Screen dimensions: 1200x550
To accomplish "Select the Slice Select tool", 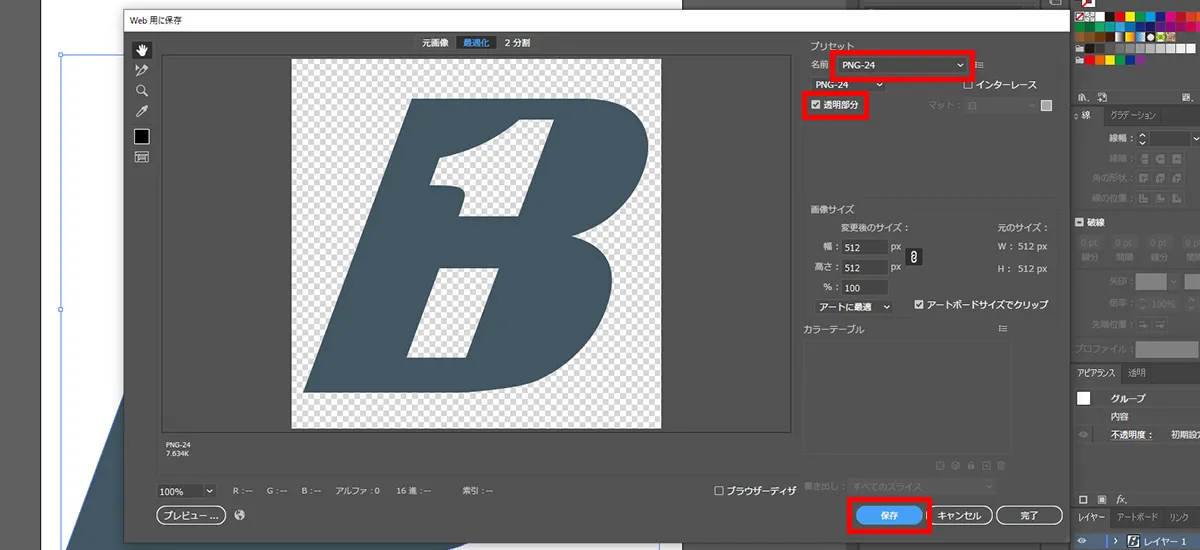I will click(x=142, y=70).
